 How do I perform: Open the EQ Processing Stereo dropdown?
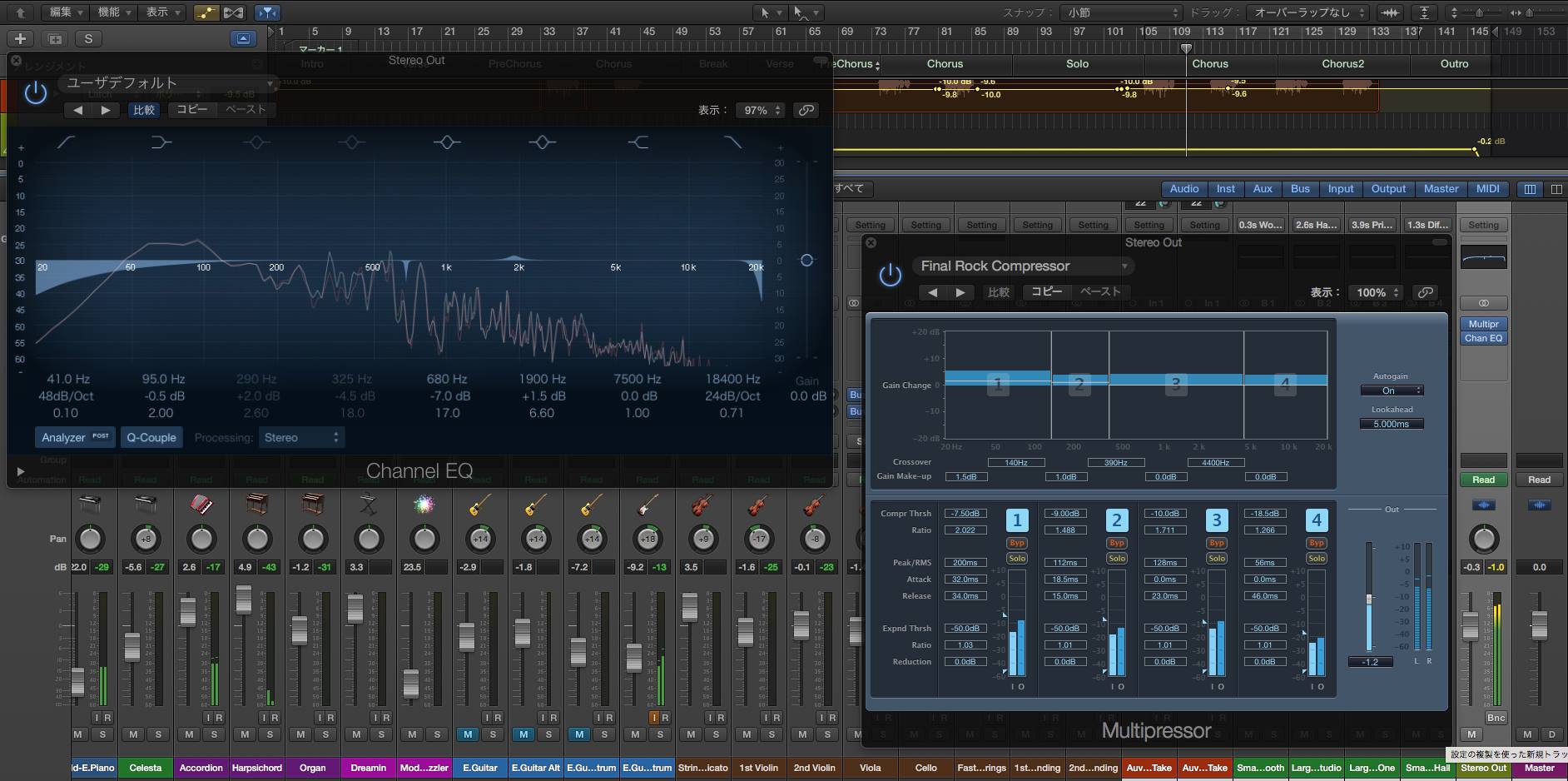300,437
